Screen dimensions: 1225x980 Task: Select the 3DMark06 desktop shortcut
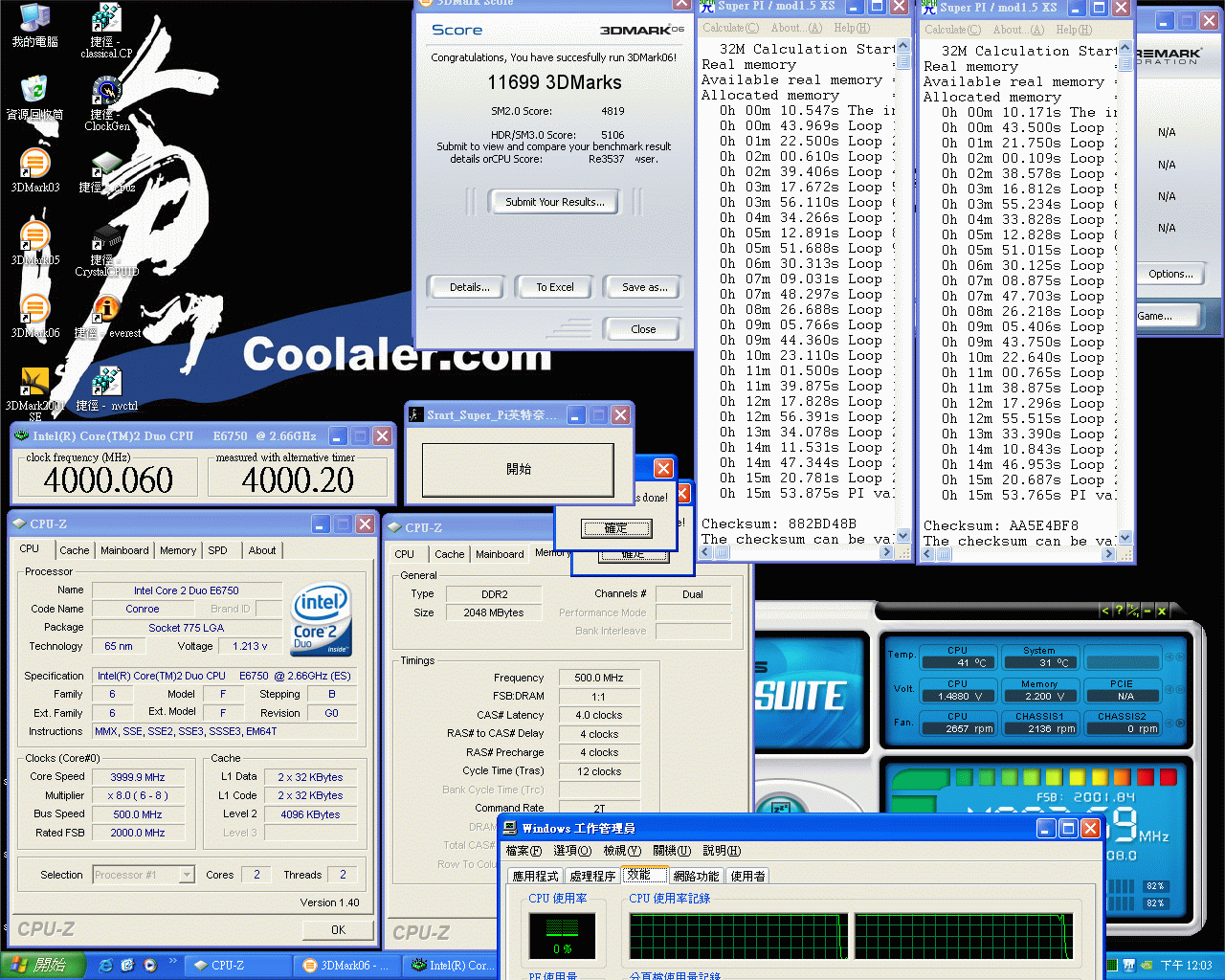click(34, 316)
